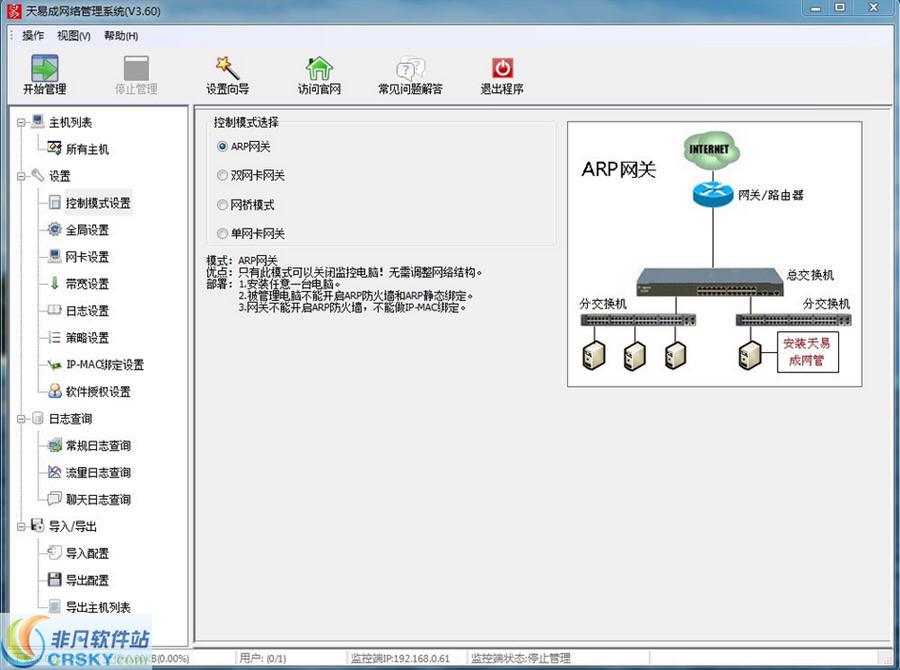Screen dimensions: 900x670
Task: Minimize the 天易成网络管理系统 window
Action: point(816,8)
